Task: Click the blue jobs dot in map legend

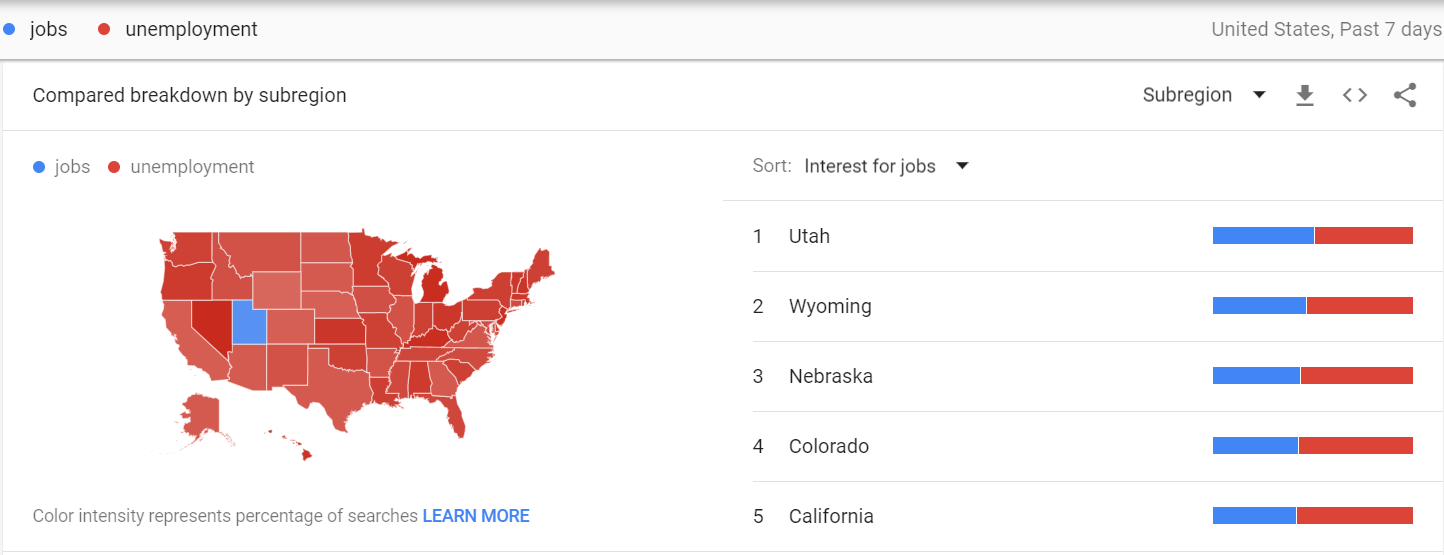Action: point(39,167)
